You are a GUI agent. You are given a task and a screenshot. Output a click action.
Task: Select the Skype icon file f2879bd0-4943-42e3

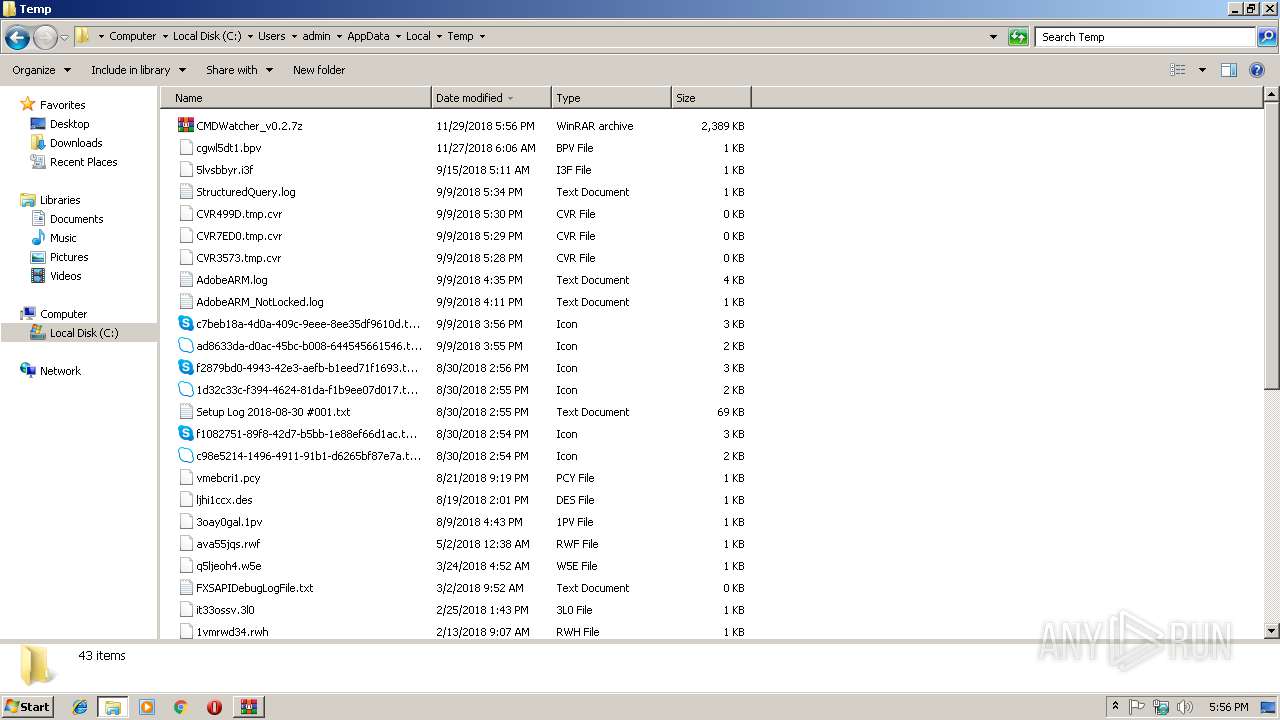(x=185, y=368)
